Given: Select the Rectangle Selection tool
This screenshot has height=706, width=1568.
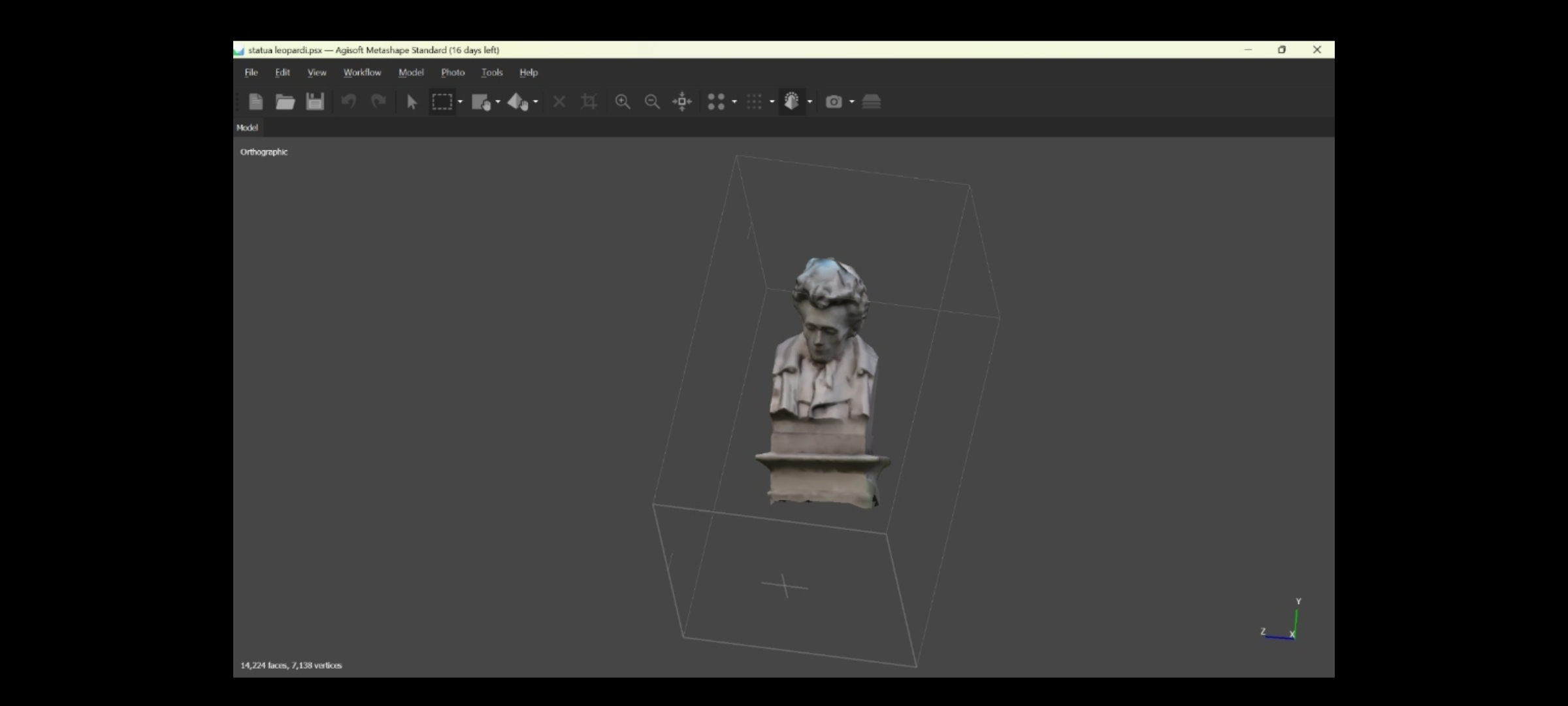Looking at the screenshot, I should tap(442, 101).
